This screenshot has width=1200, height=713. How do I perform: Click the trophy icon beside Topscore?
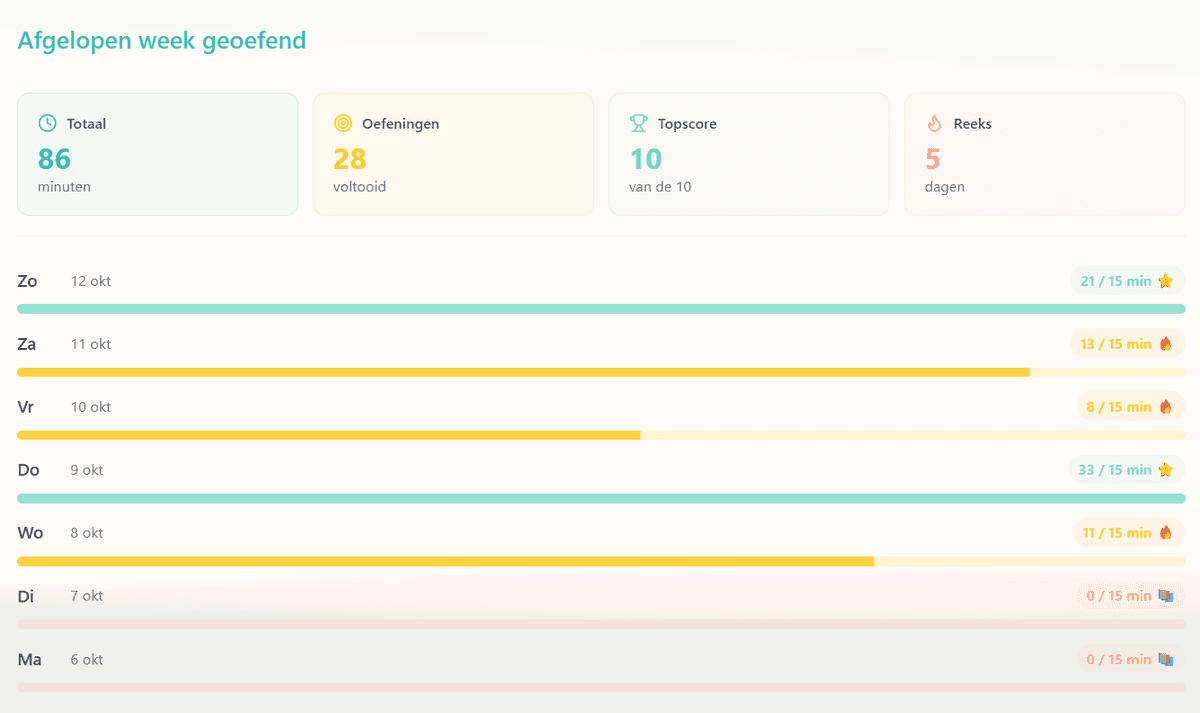click(638, 123)
